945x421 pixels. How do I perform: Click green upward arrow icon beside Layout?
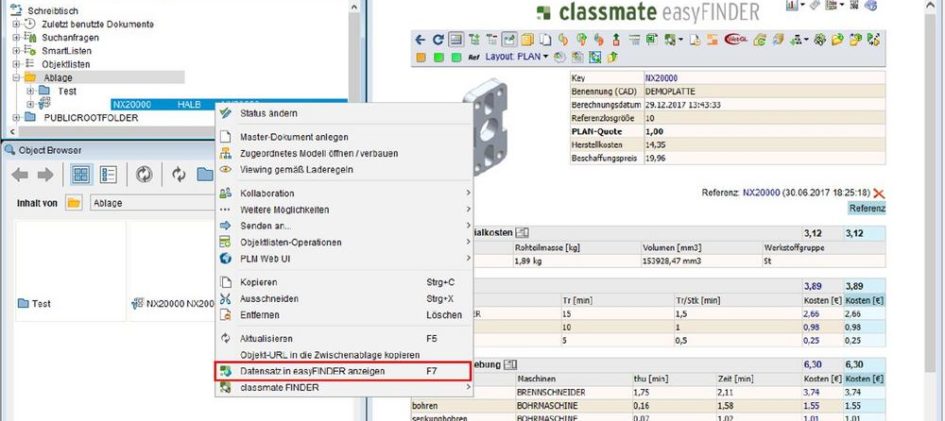[x=612, y=57]
